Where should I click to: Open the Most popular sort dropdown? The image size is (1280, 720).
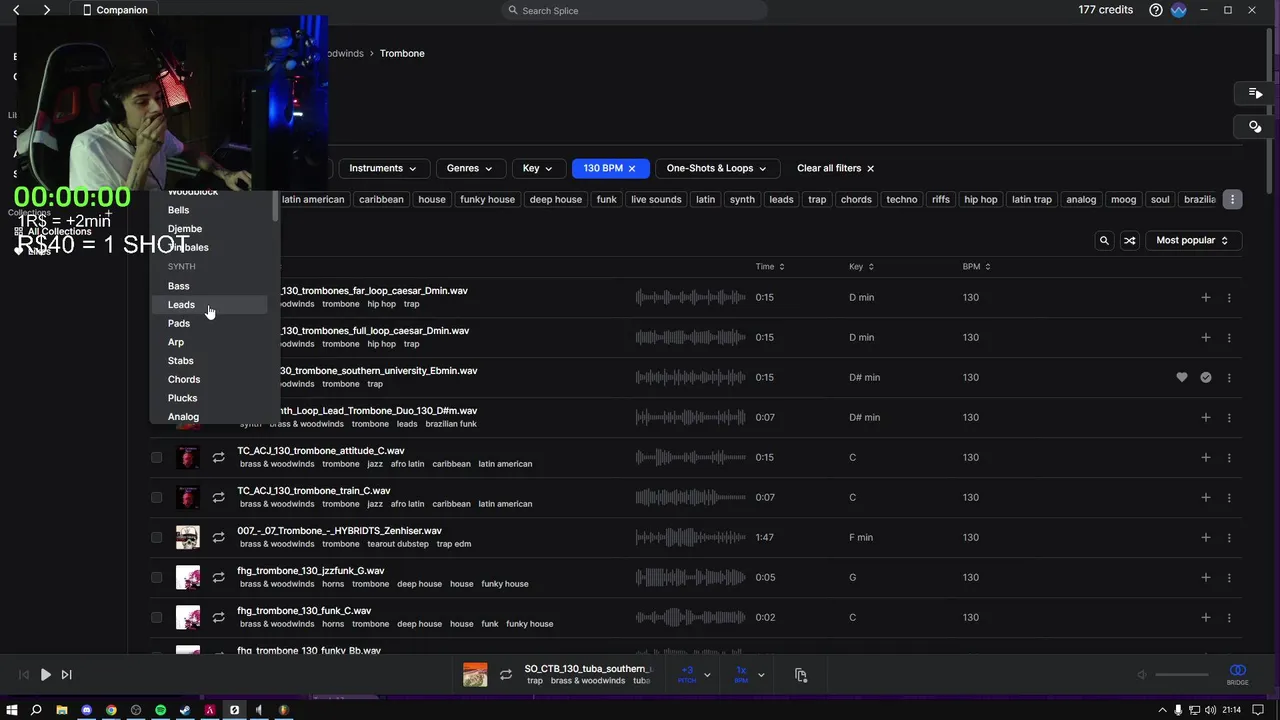click(x=1192, y=240)
